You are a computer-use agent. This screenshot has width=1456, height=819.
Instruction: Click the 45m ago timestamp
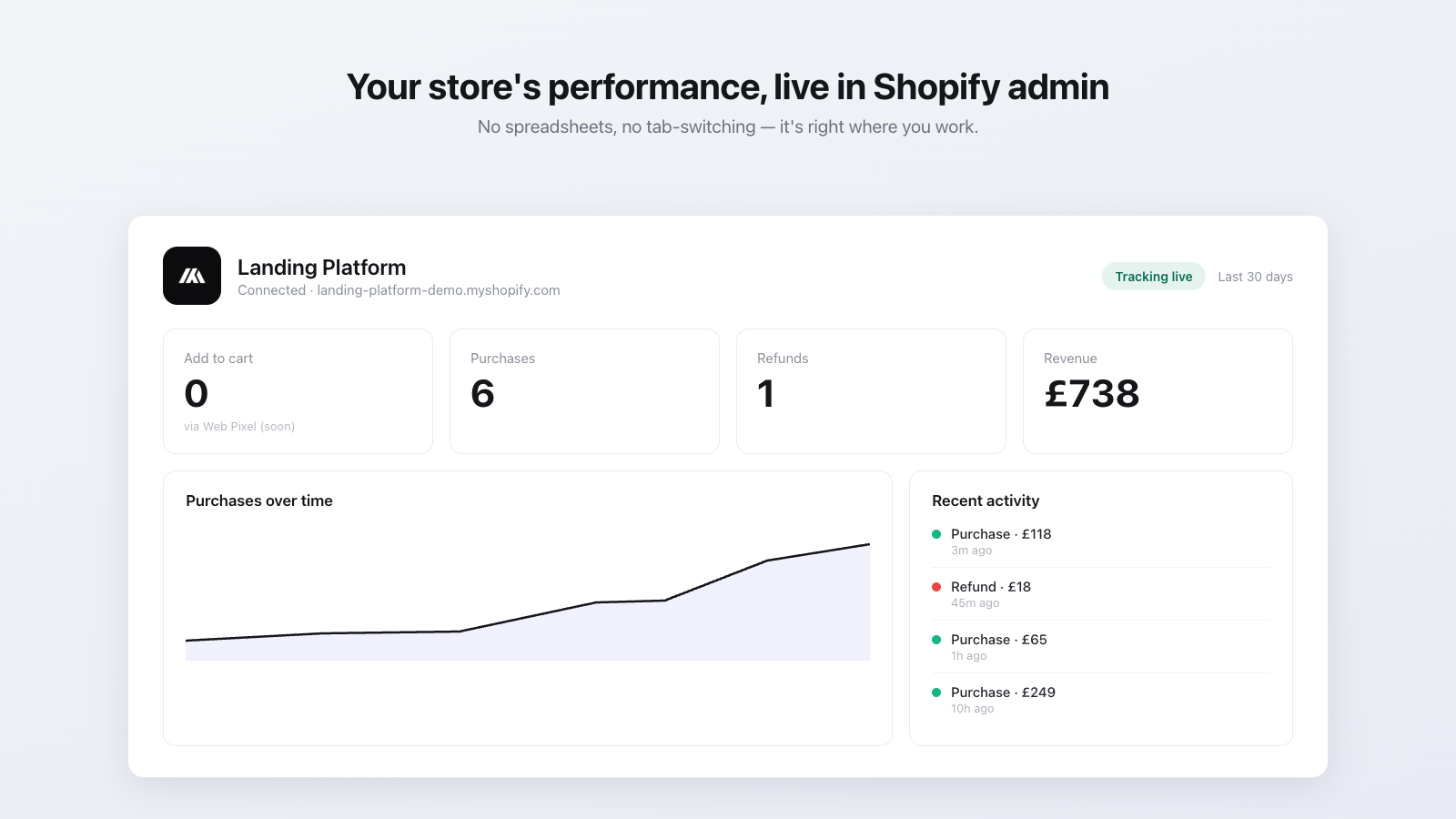[976, 603]
